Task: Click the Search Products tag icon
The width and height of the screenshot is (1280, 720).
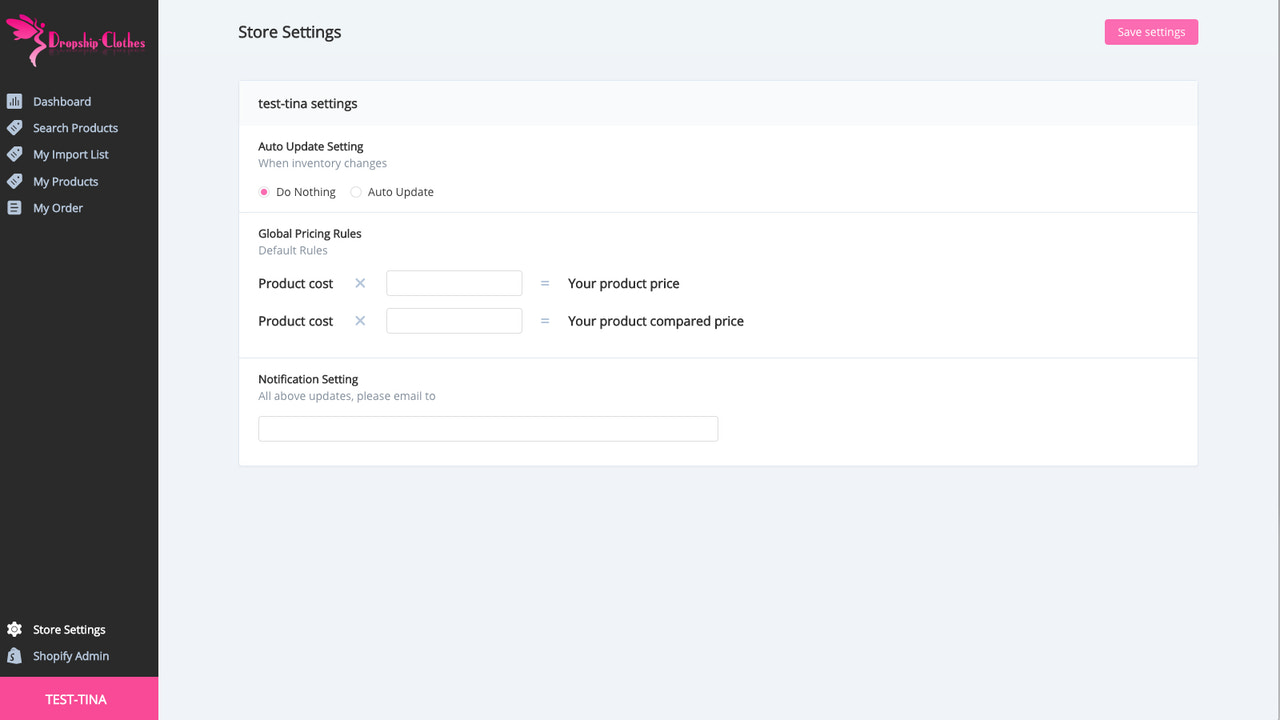Action: tap(14, 127)
